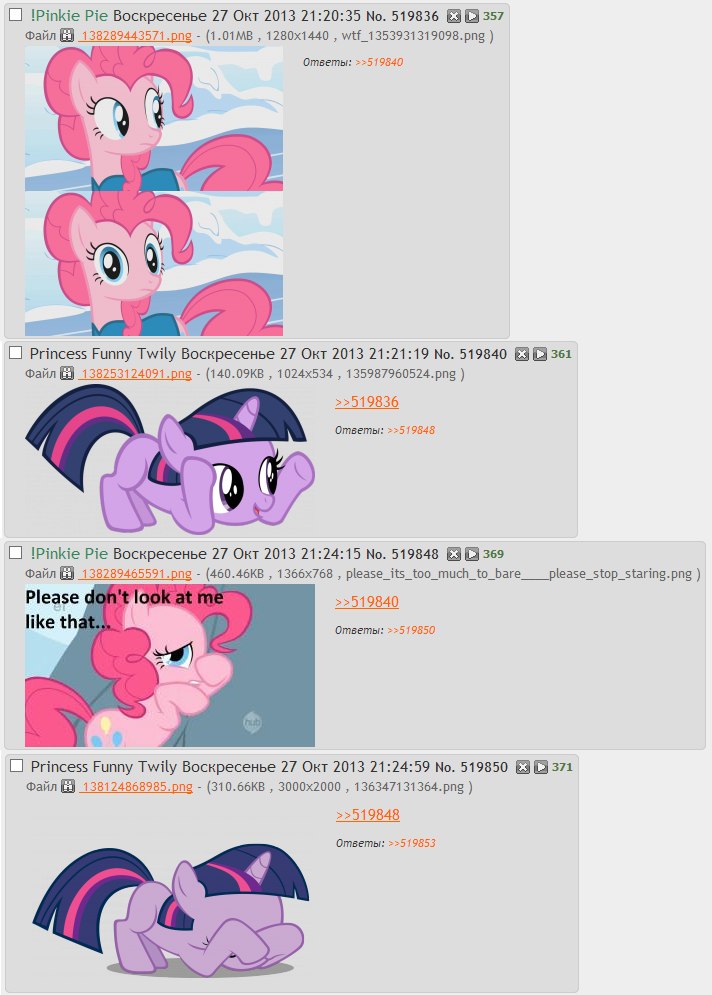712x995 pixels.
Task: Click the file icon before 138253124091.png
Action: 67,374
